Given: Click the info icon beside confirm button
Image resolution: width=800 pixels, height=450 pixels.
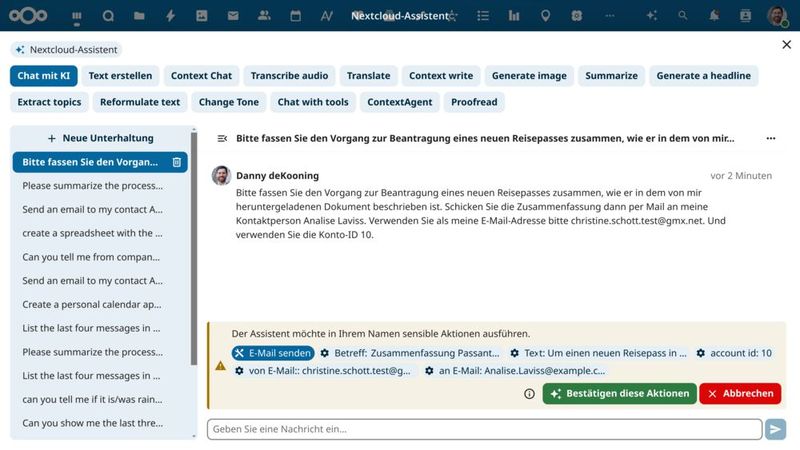Looking at the screenshot, I should point(529,394).
